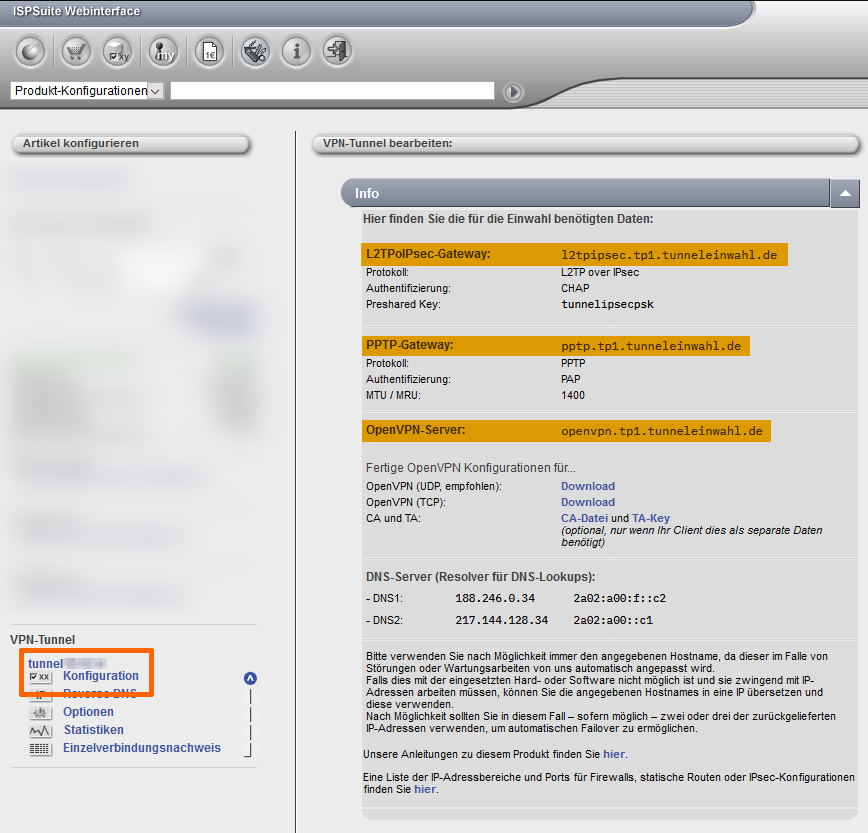Download the OpenVPN TCP configuration

pyautogui.click(x=587, y=503)
